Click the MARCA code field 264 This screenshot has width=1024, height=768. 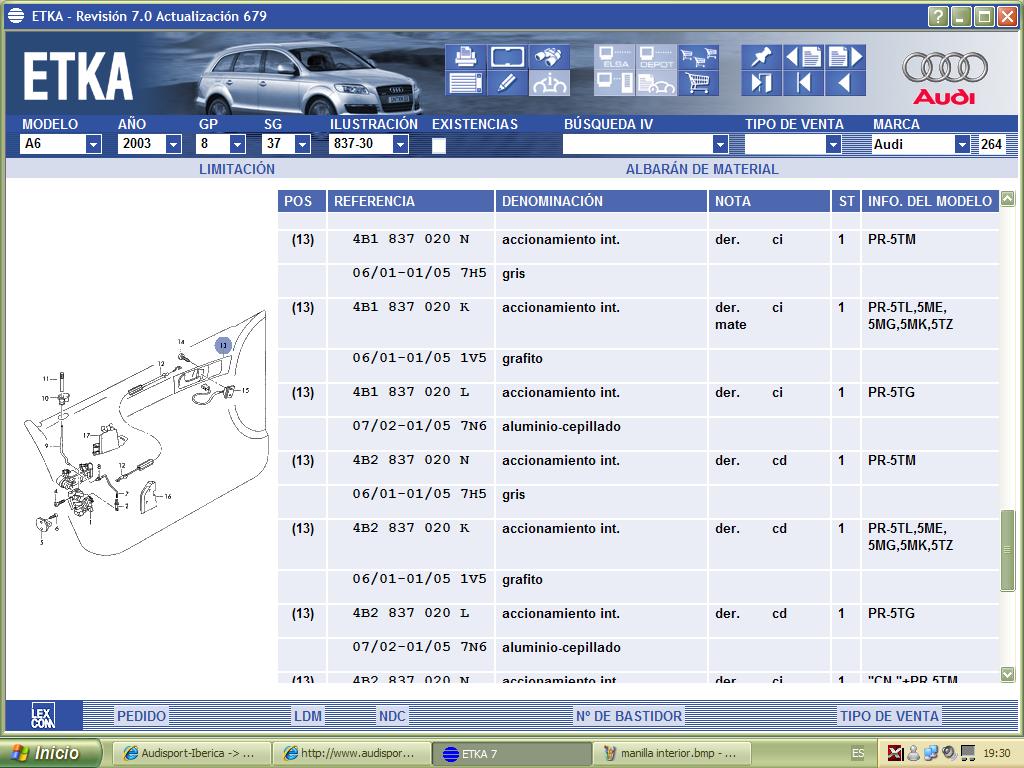click(991, 144)
